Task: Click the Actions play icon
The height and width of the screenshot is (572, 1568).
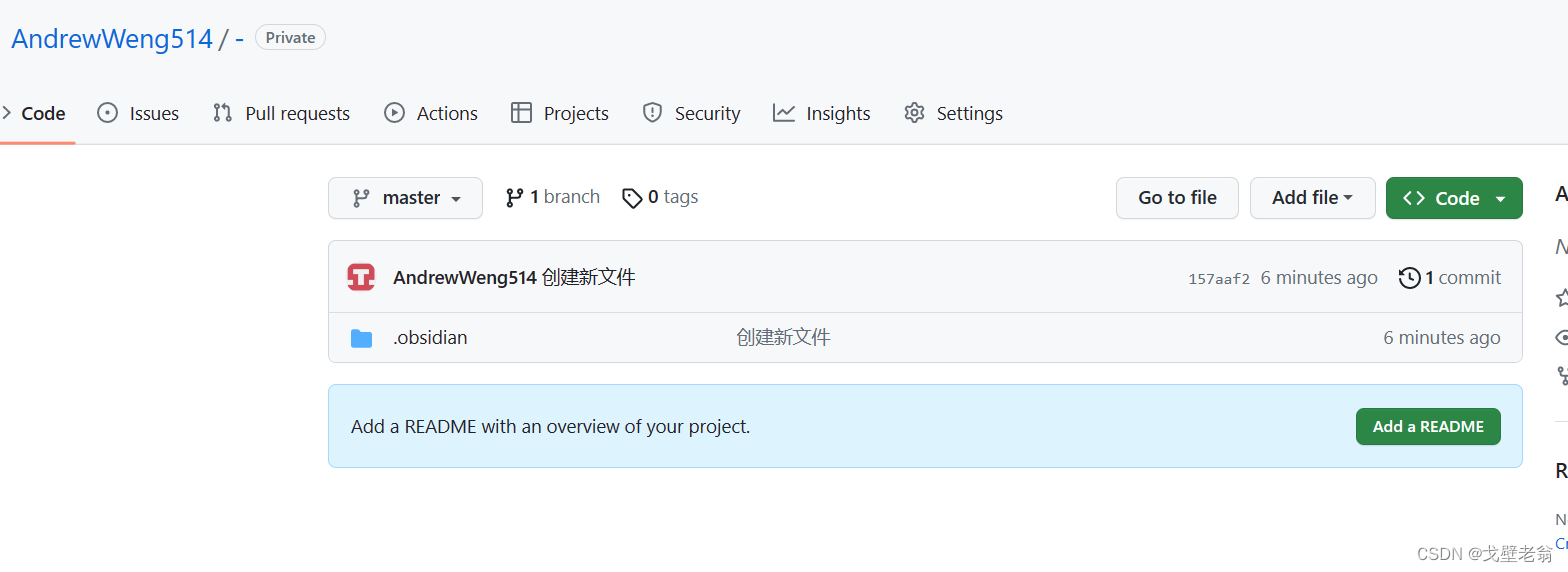Action: coord(394,113)
